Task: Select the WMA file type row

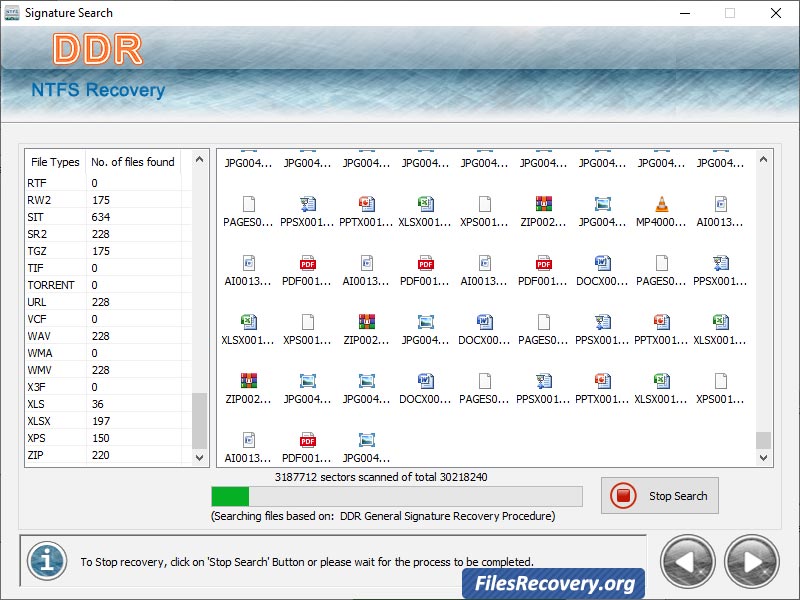Action: 109,353
